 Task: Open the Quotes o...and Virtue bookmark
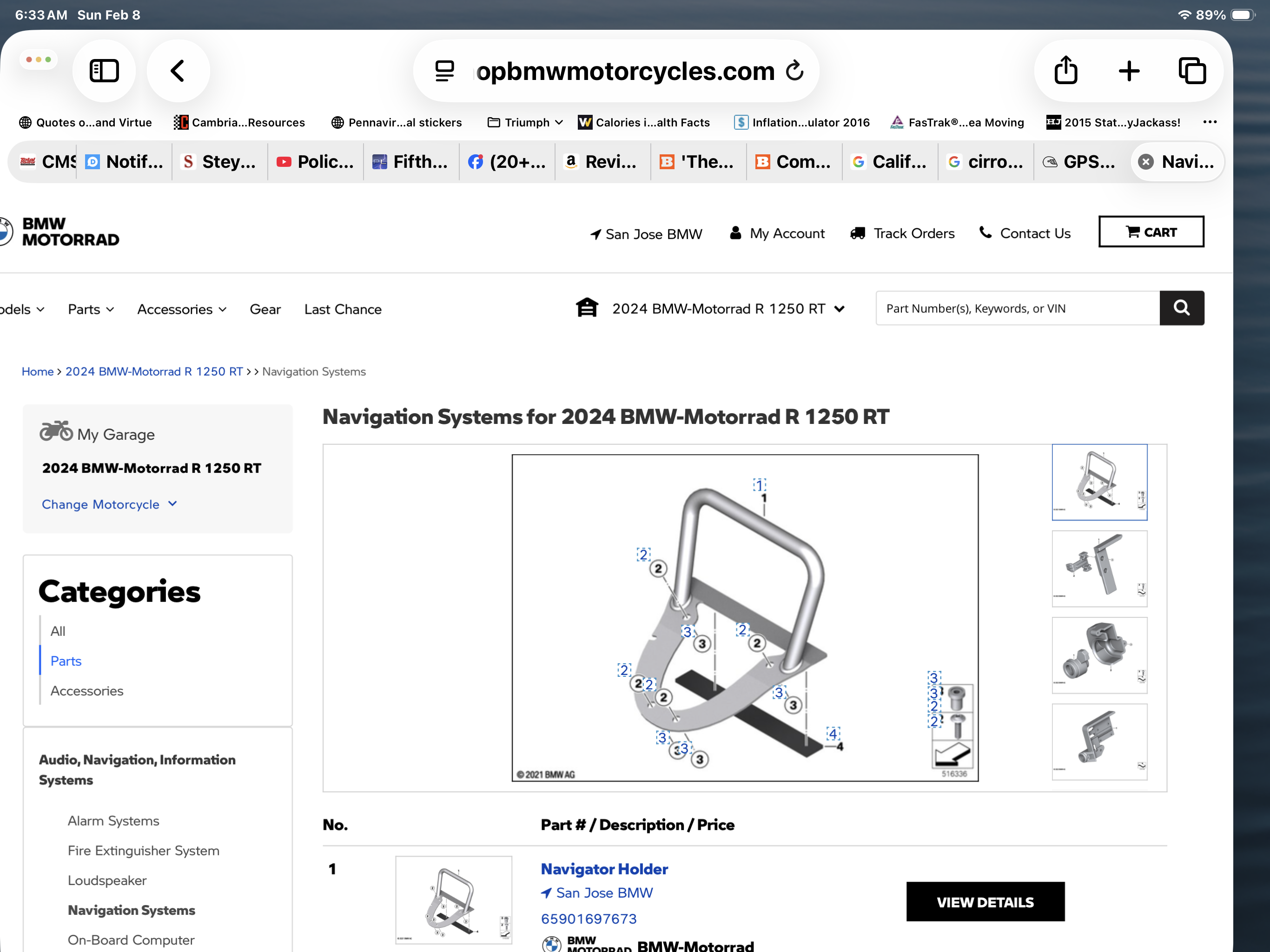86,122
